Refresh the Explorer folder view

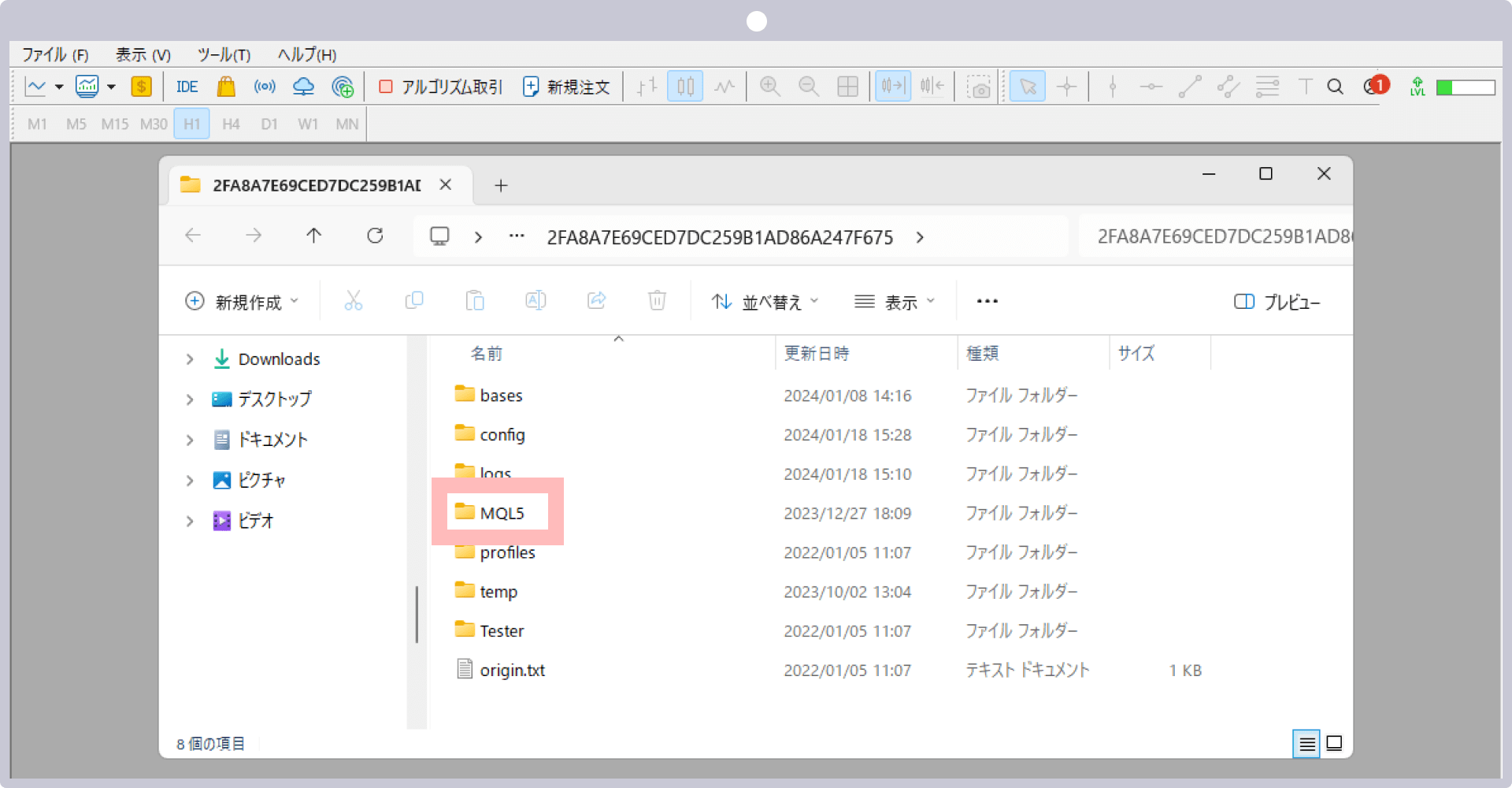(375, 236)
